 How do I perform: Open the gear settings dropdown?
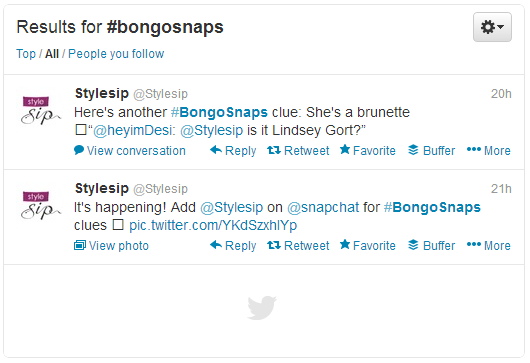[x=492, y=27]
